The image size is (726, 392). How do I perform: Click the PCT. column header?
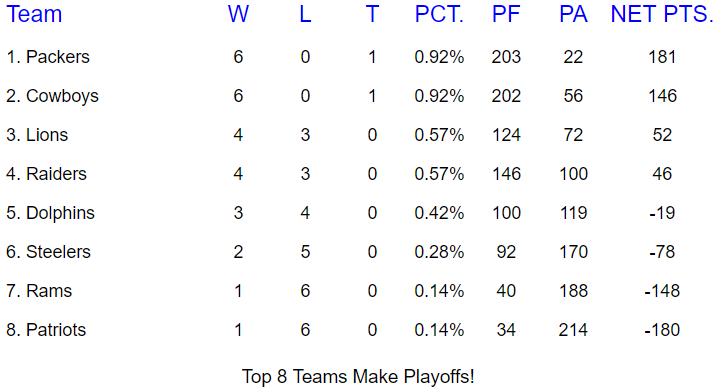coord(439,14)
